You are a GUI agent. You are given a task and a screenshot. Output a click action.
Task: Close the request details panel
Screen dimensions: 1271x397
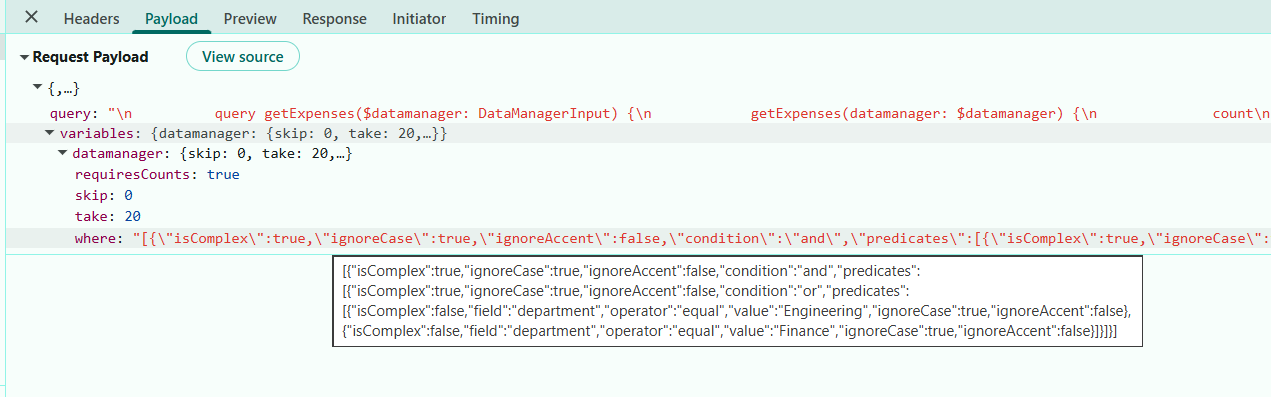[x=32, y=18]
